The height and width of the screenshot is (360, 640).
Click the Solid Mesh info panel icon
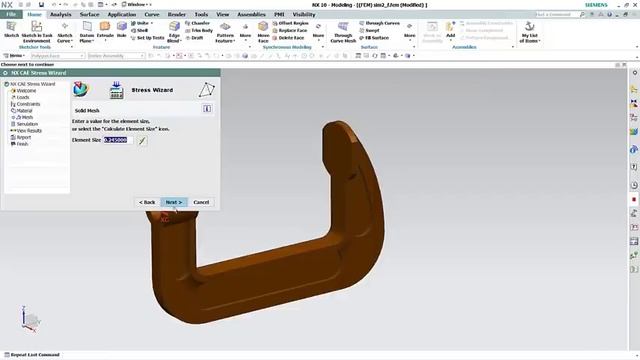click(207, 109)
